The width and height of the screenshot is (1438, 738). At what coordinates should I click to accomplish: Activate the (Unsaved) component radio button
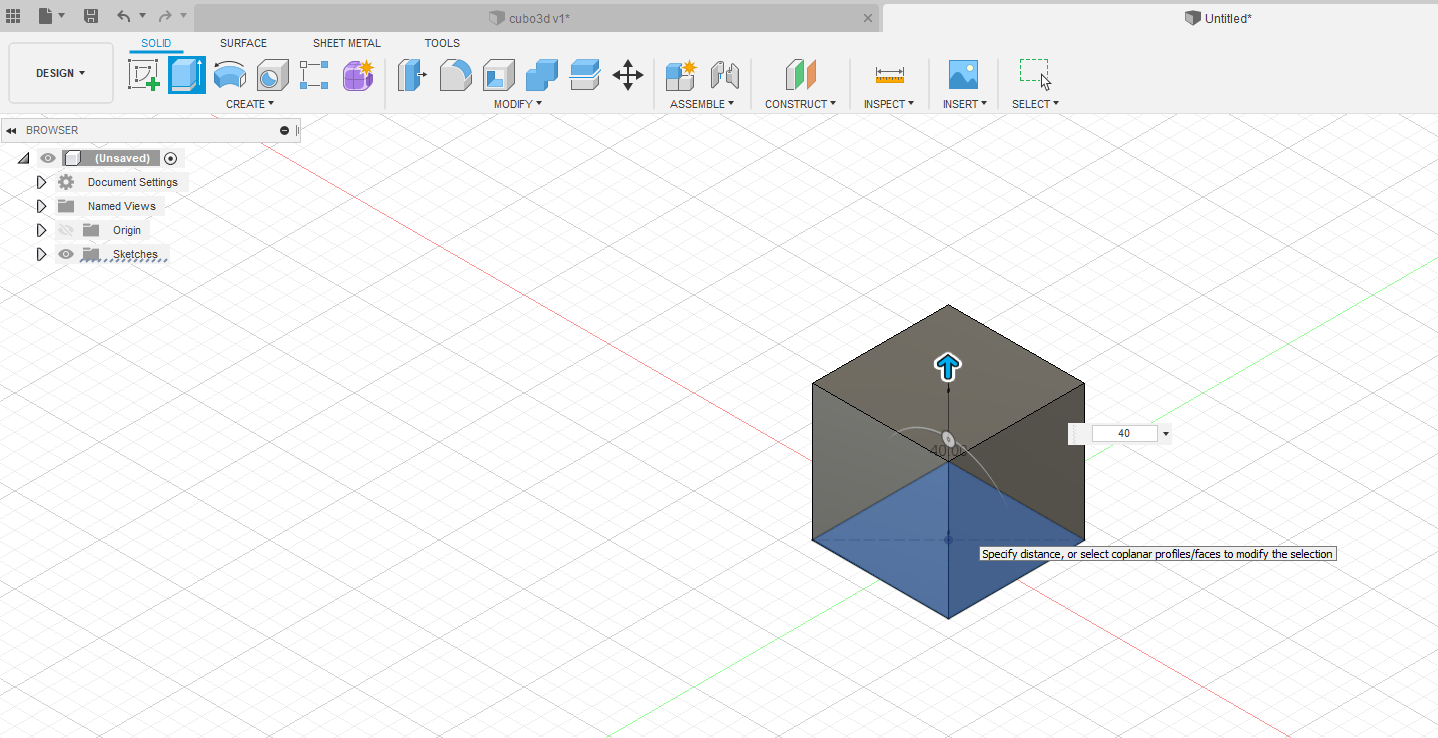tap(171, 158)
